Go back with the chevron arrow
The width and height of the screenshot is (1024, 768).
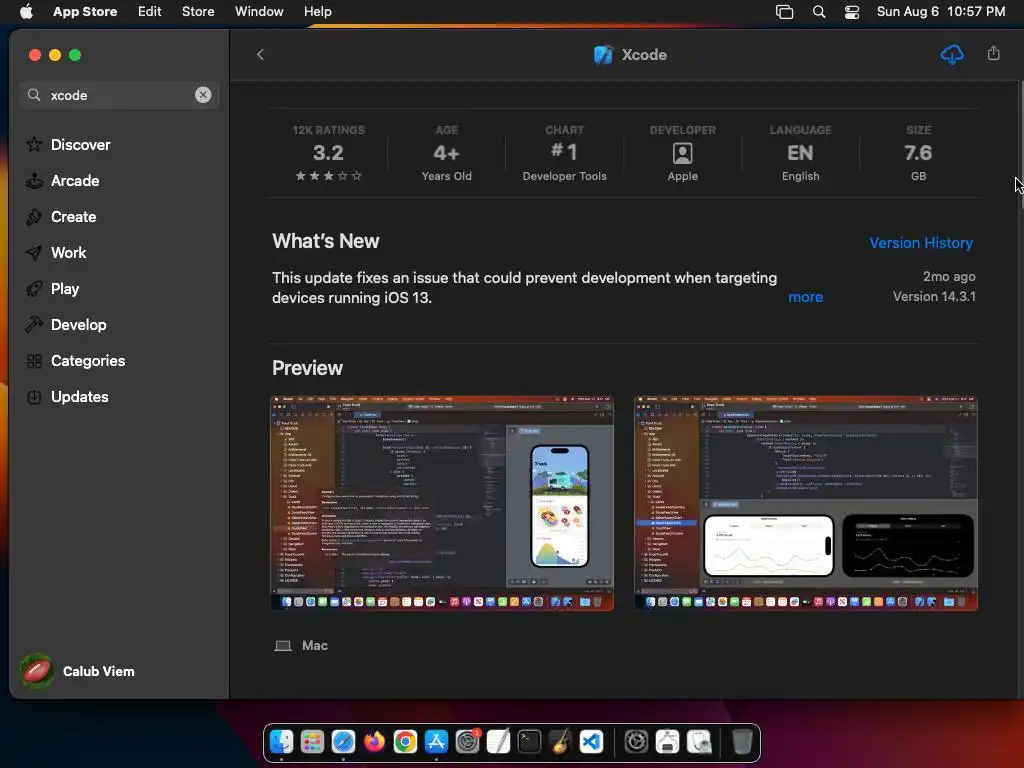click(260, 55)
